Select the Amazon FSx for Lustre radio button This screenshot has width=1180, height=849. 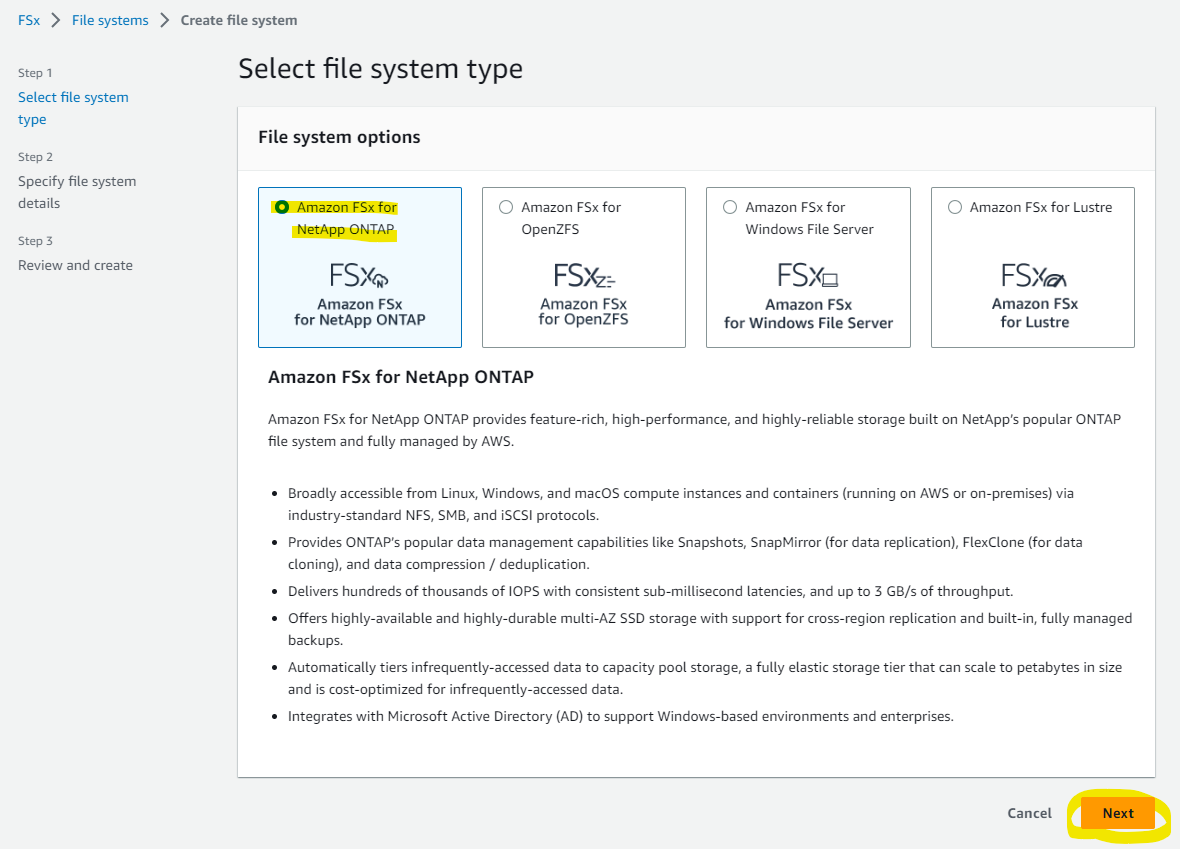955,206
